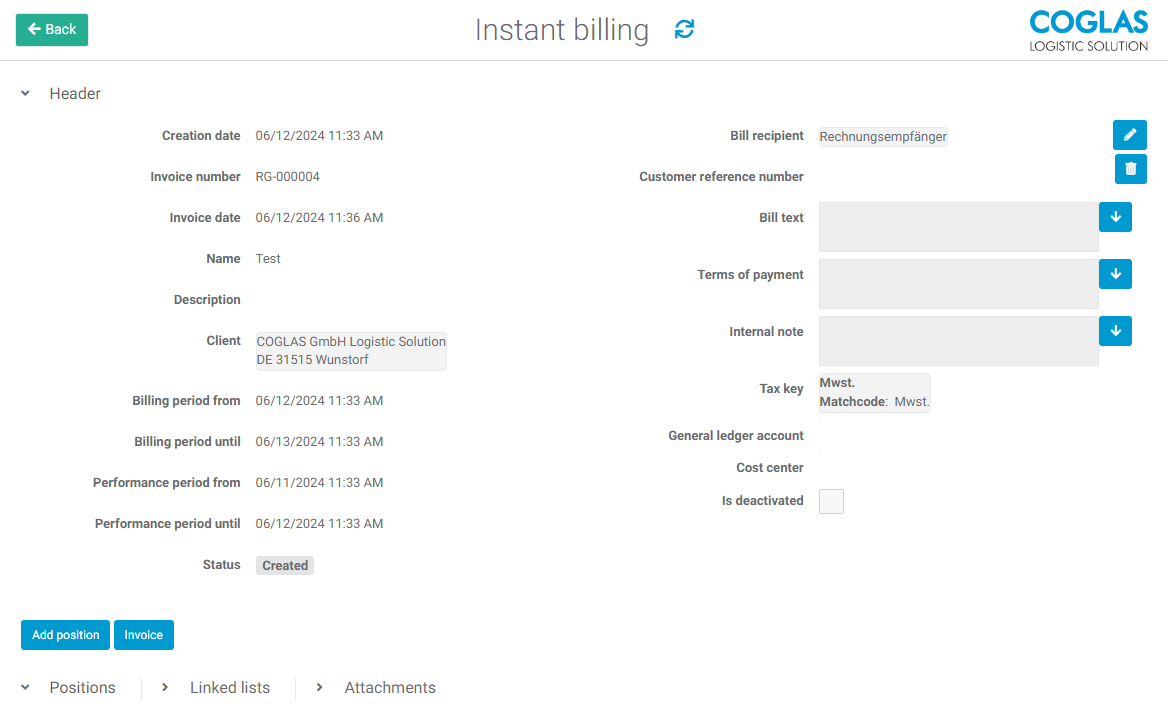Go back using the Back button
1168x714 pixels.
pyautogui.click(x=52, y=30)
